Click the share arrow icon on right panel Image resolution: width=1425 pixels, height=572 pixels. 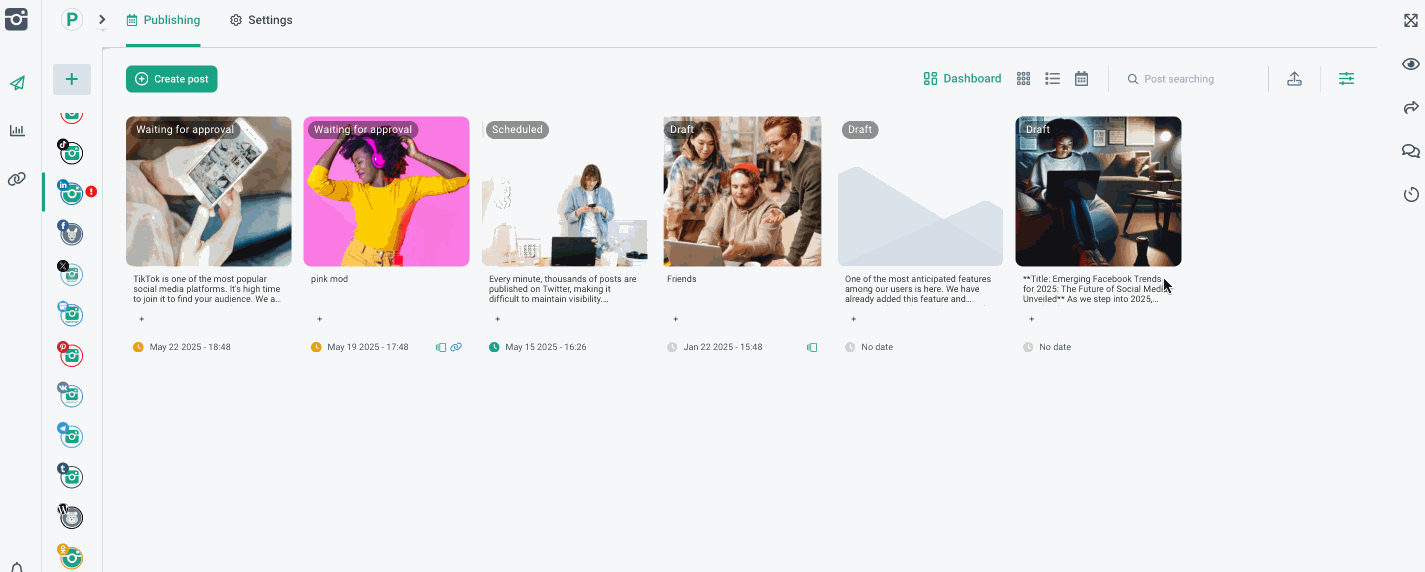coord(1410,107)
